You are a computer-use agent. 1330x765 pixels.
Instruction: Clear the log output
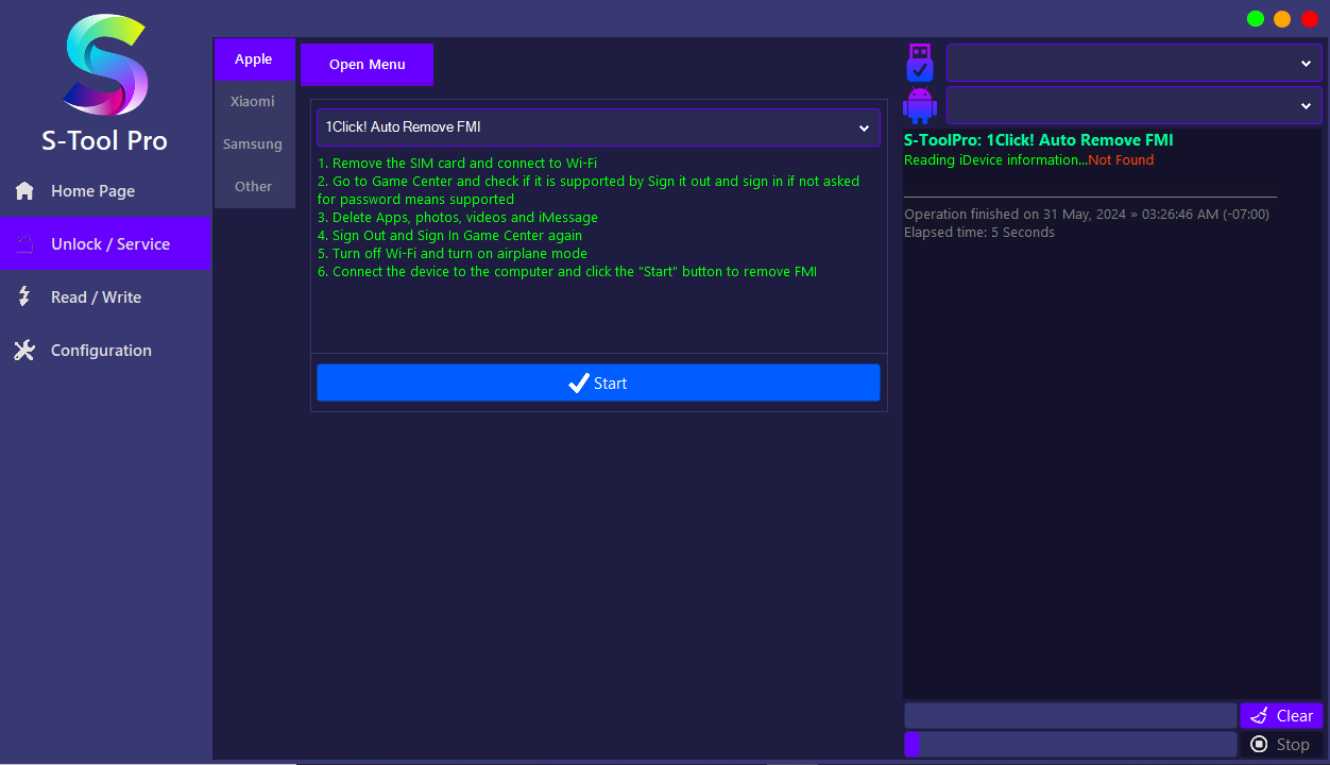pyautogui.click(x=1282, y=716)
